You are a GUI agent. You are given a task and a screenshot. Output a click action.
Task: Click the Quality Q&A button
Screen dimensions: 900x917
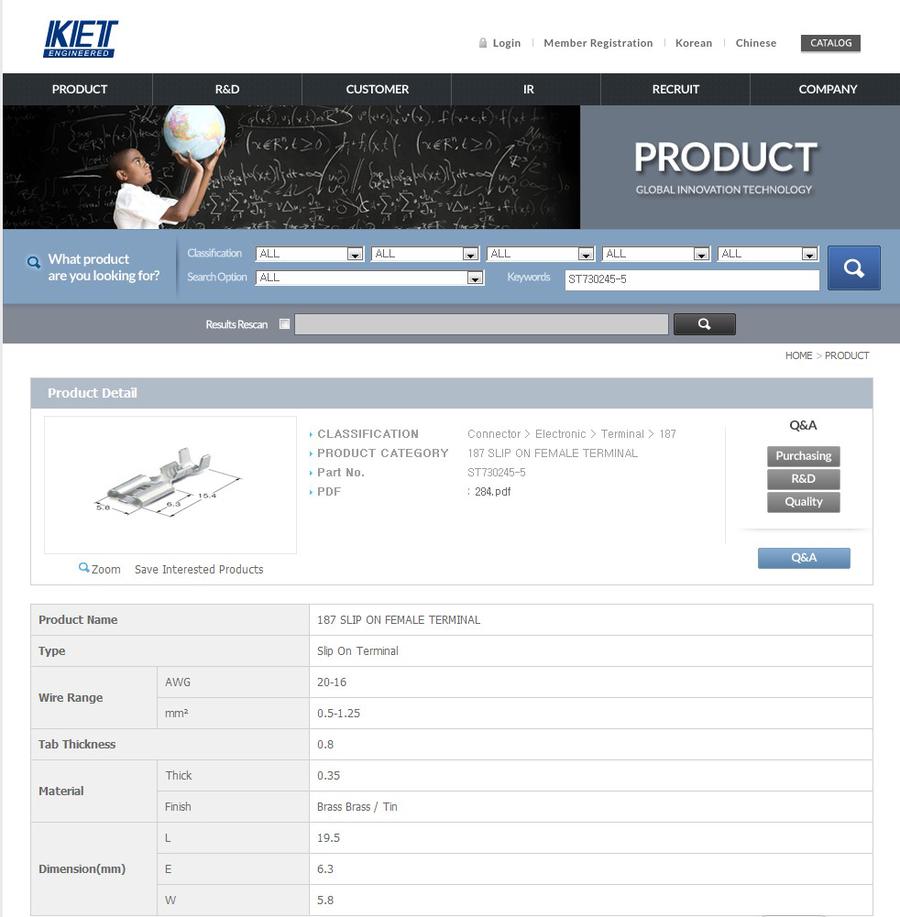point(803,502)
